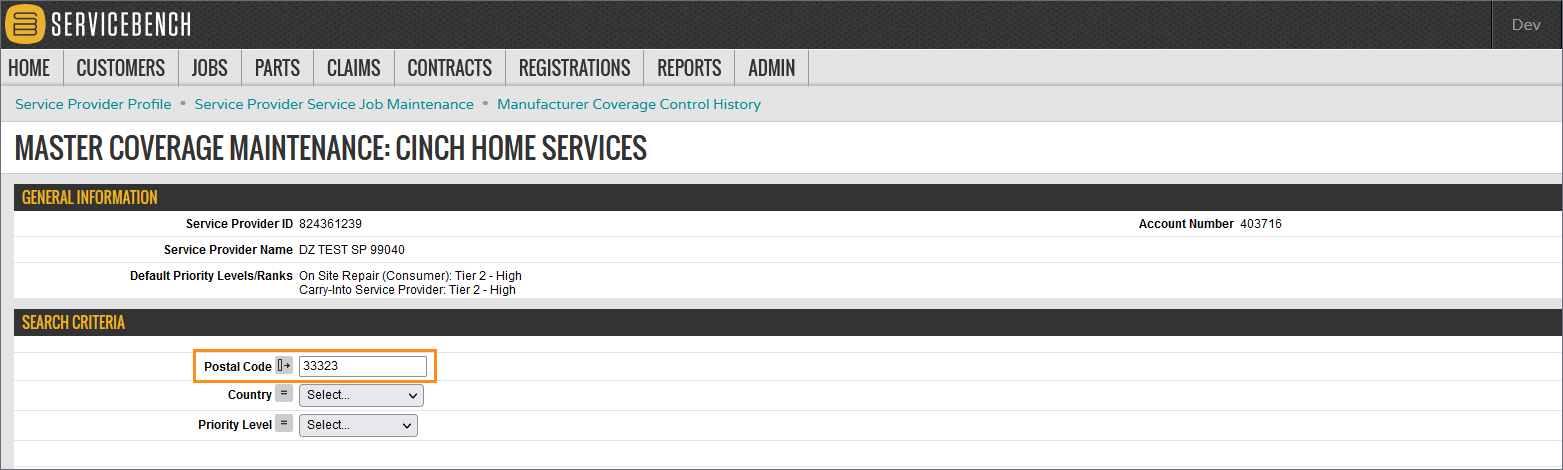The image size is (1563, 470).
Task: Open the CLAIMS menu
Action: coord(354,68)
